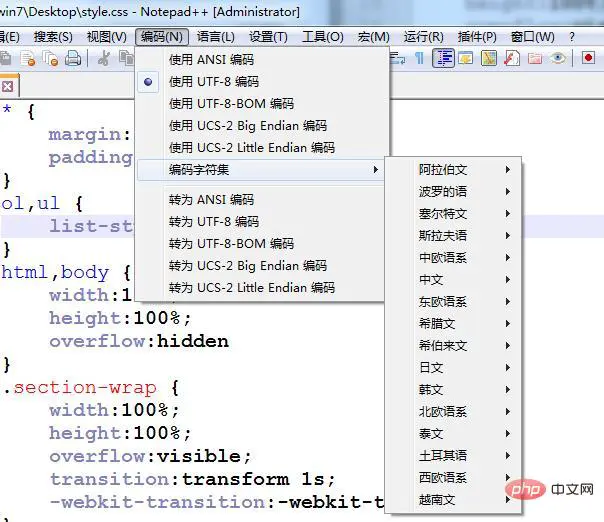604x522 pixels.
Task: Open the 设置(T) menu
Action: coord(268,37)
